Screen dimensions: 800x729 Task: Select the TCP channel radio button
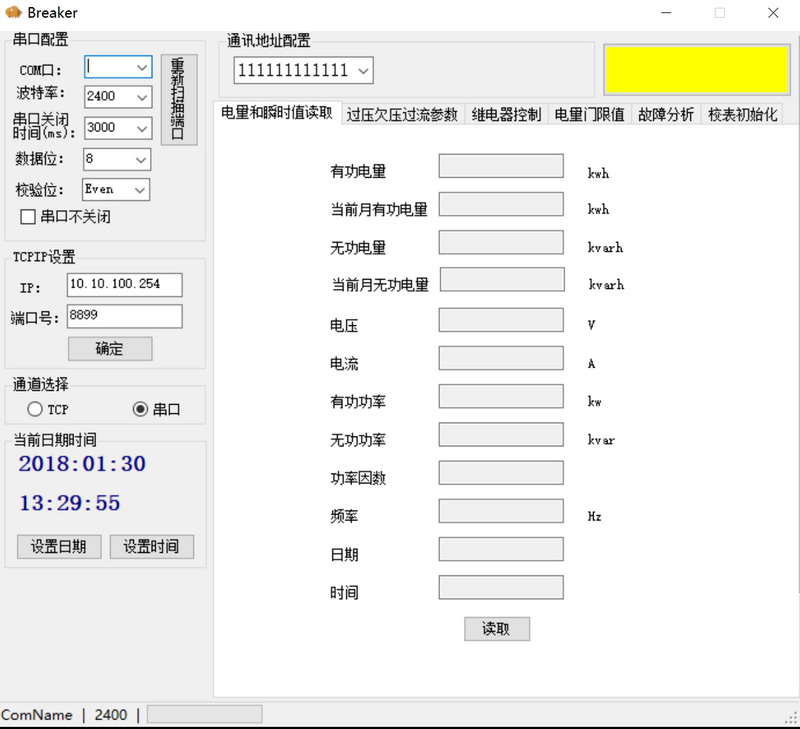click(35, 409)
